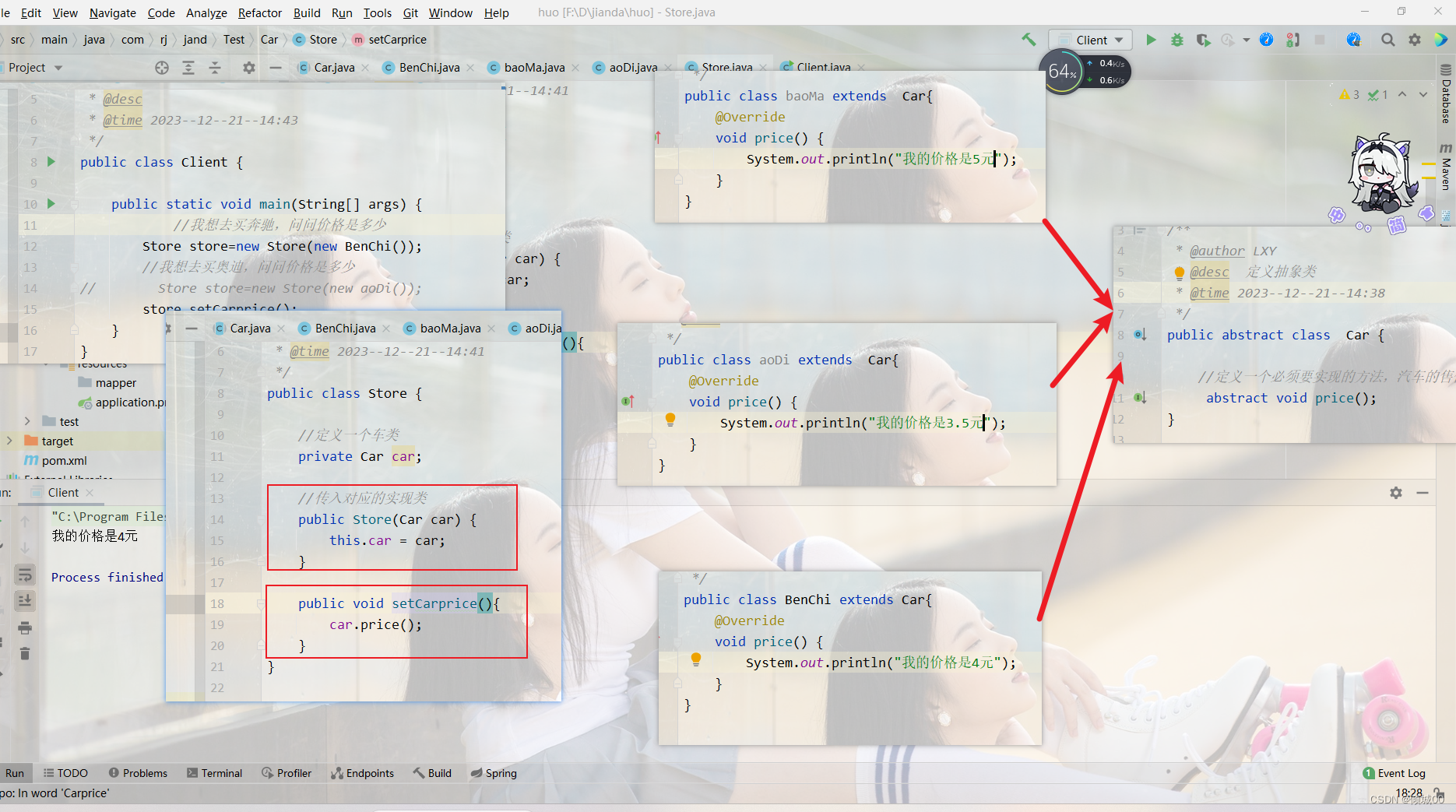Viewport: 1456px width, 812px height.
Task: Jump to next highlighted error down arrow
Action: coord(1423,94)
